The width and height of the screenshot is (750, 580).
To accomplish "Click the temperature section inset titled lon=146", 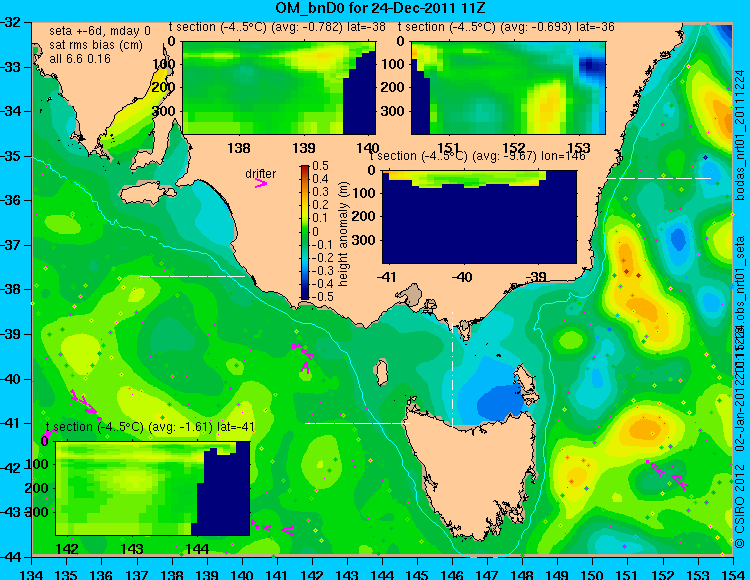I will click(x=479, y=217).
